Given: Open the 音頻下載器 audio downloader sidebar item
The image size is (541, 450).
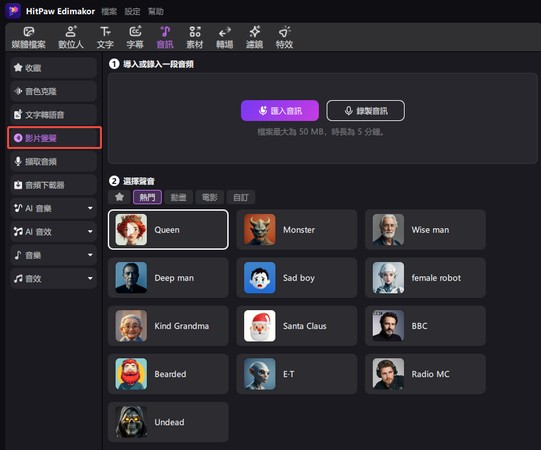Looking at the screenshot, I should (53, 185).
